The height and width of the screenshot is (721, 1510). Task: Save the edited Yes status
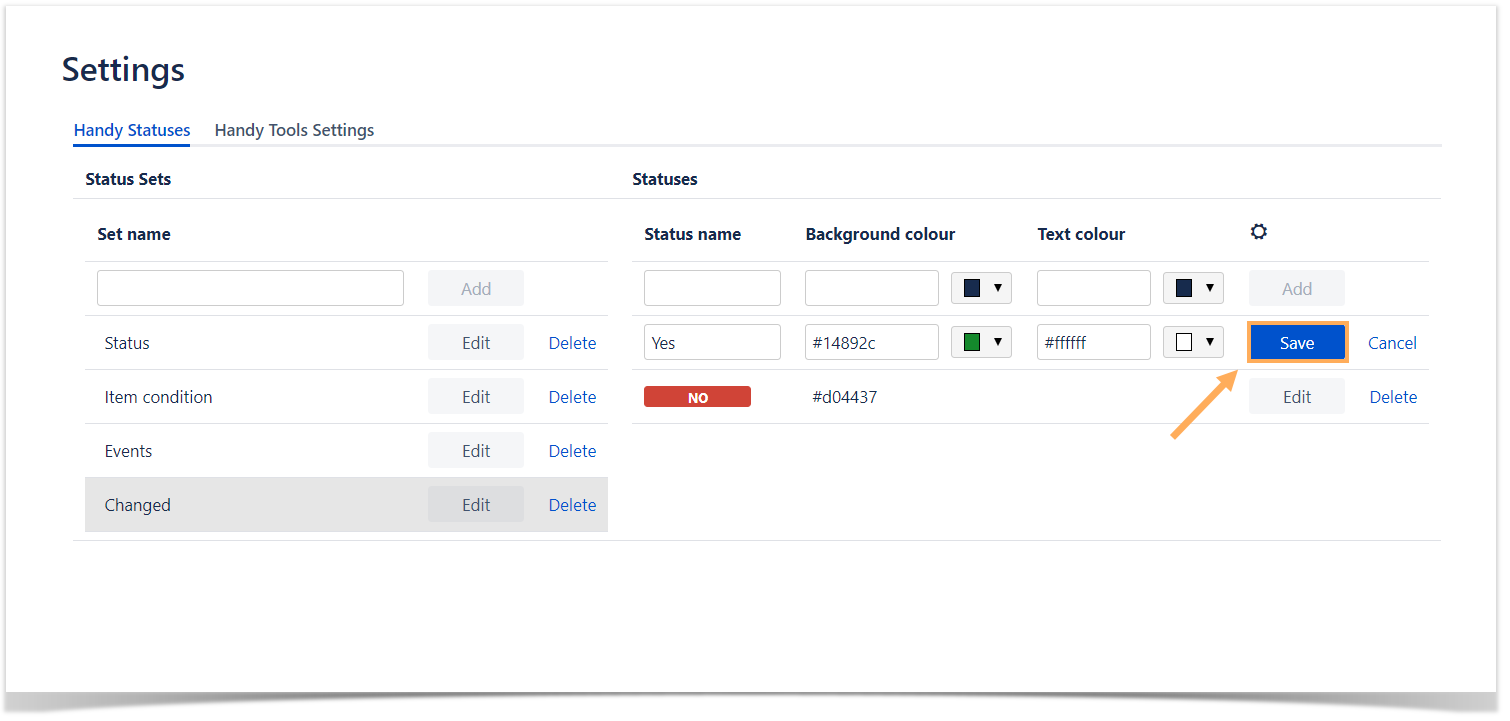point(1297,343)
